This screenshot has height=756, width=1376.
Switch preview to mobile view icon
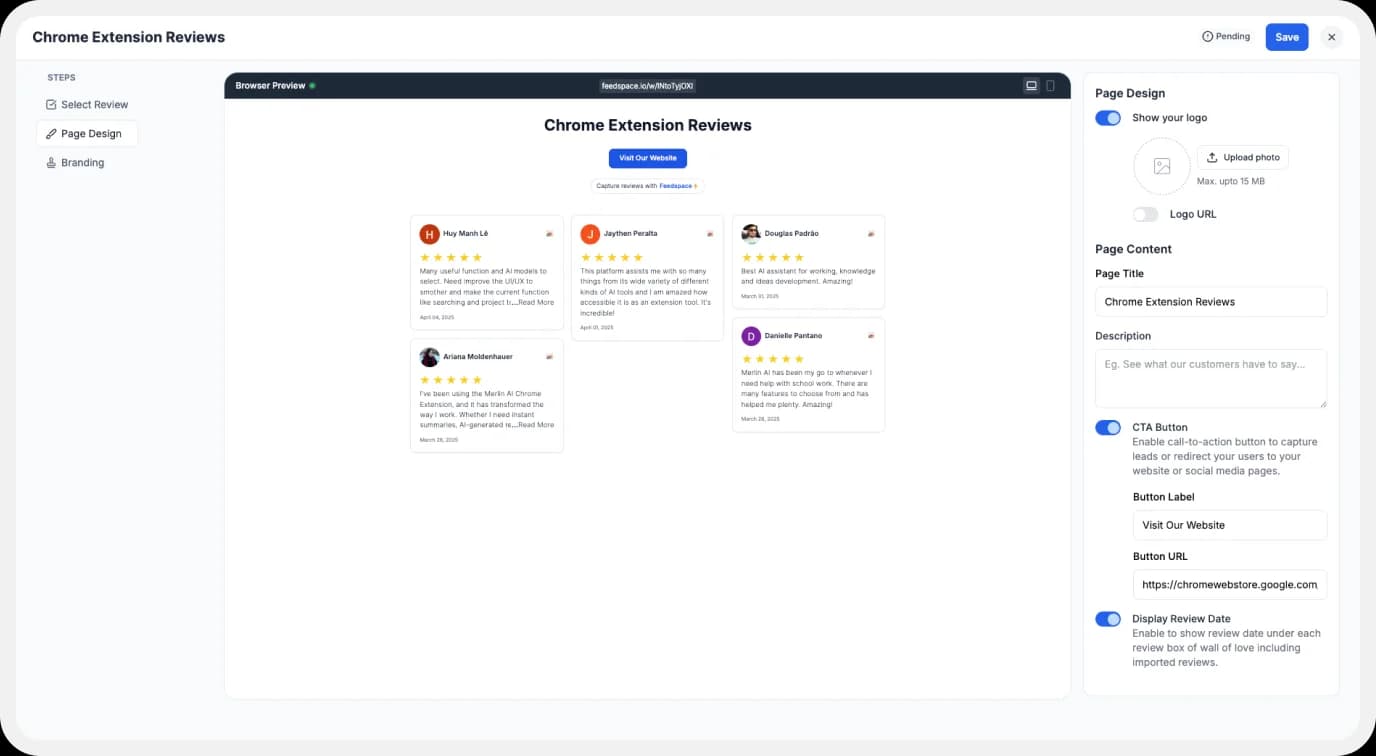1050,86
